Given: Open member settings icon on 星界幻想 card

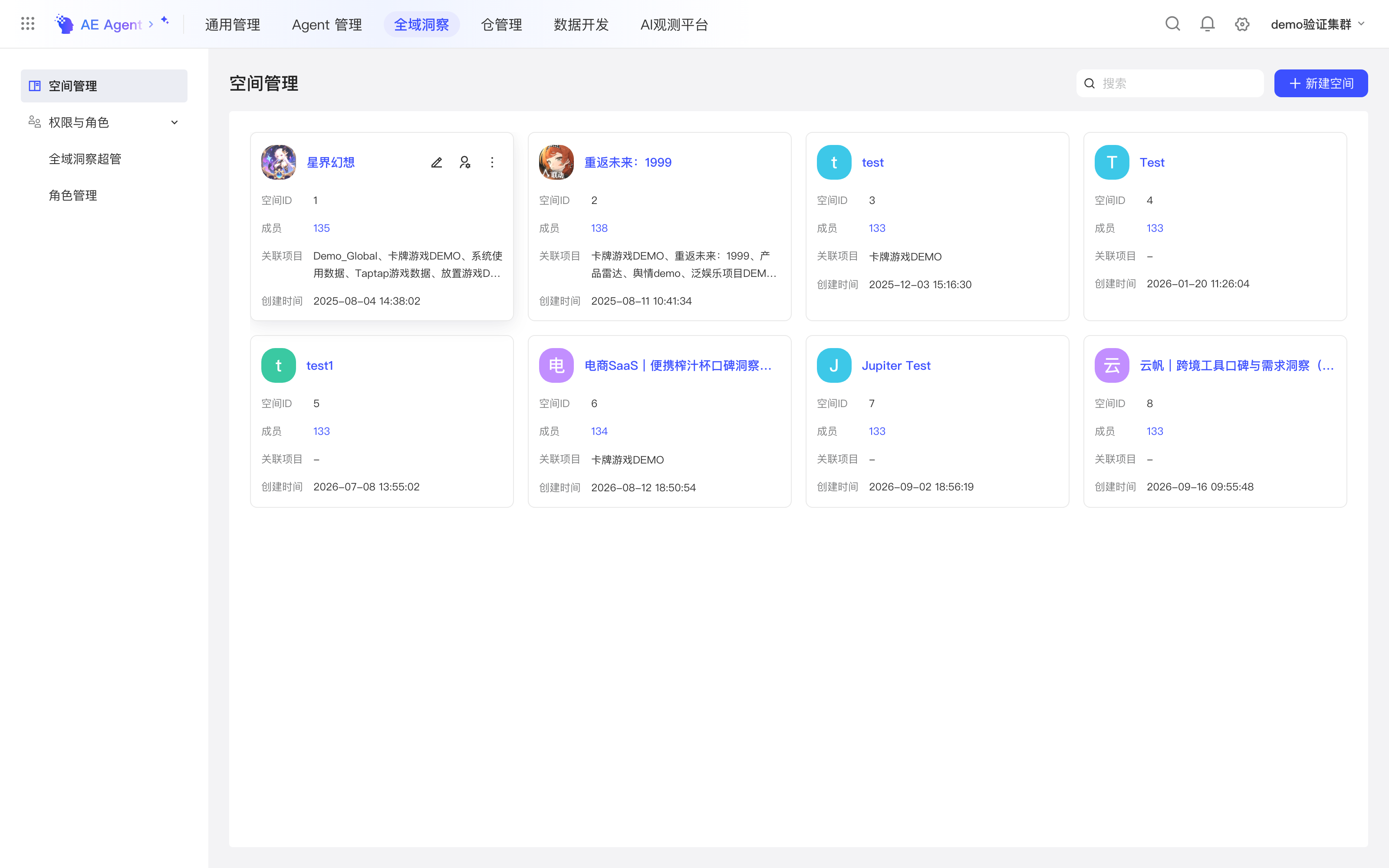Looking at the screenshot, I should pyautogui.click(x=465, y=162).
